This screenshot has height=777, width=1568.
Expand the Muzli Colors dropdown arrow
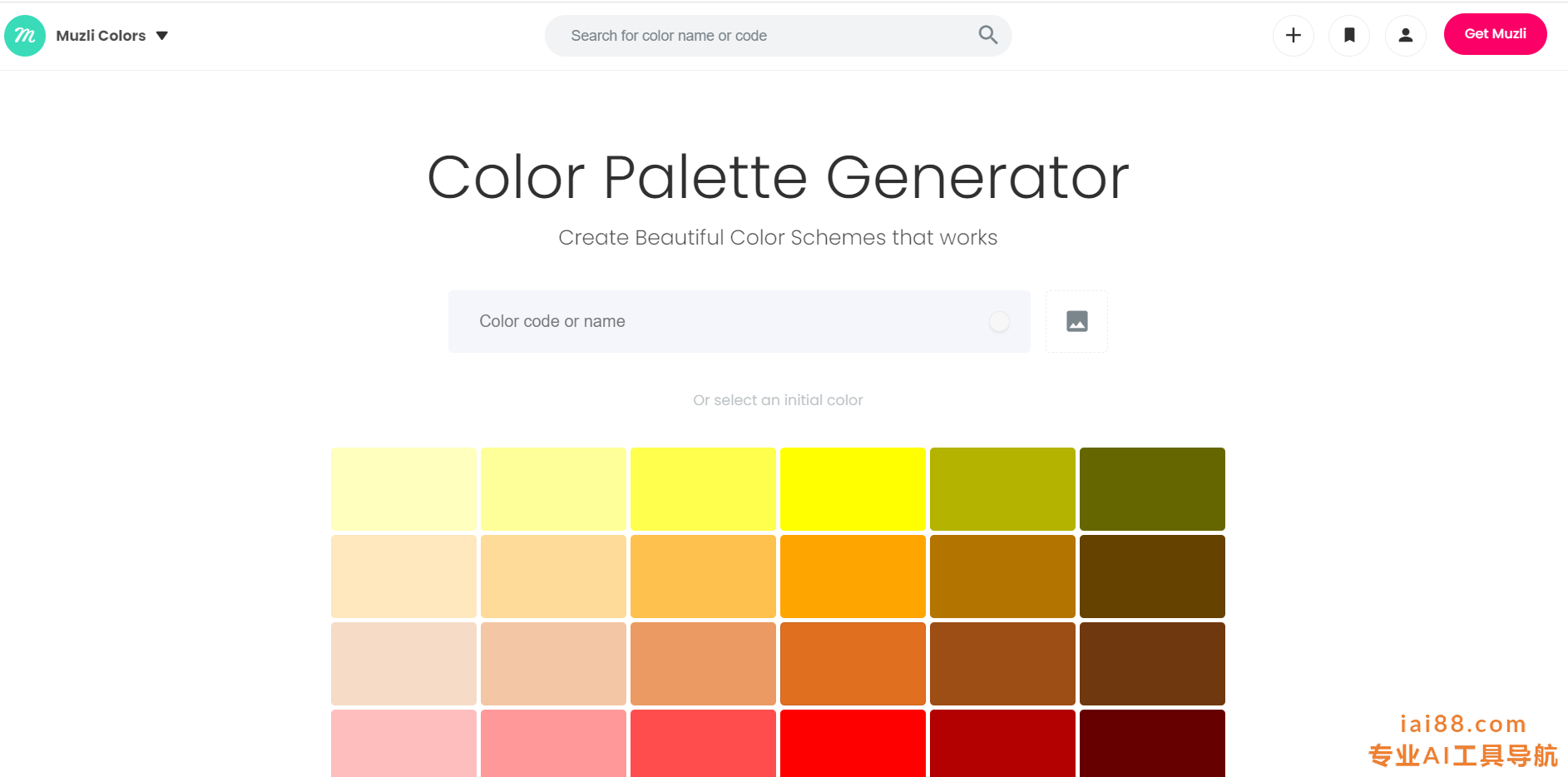click(162, 36)
